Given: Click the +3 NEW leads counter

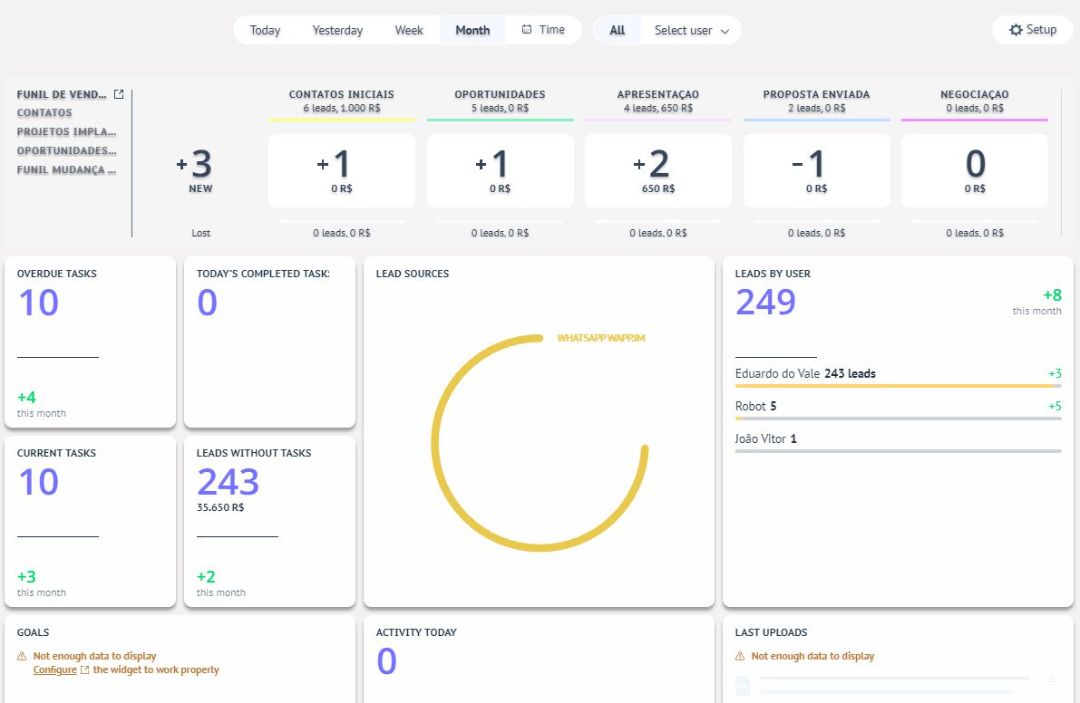Looking at the screenshot, I should pos(195,170).
